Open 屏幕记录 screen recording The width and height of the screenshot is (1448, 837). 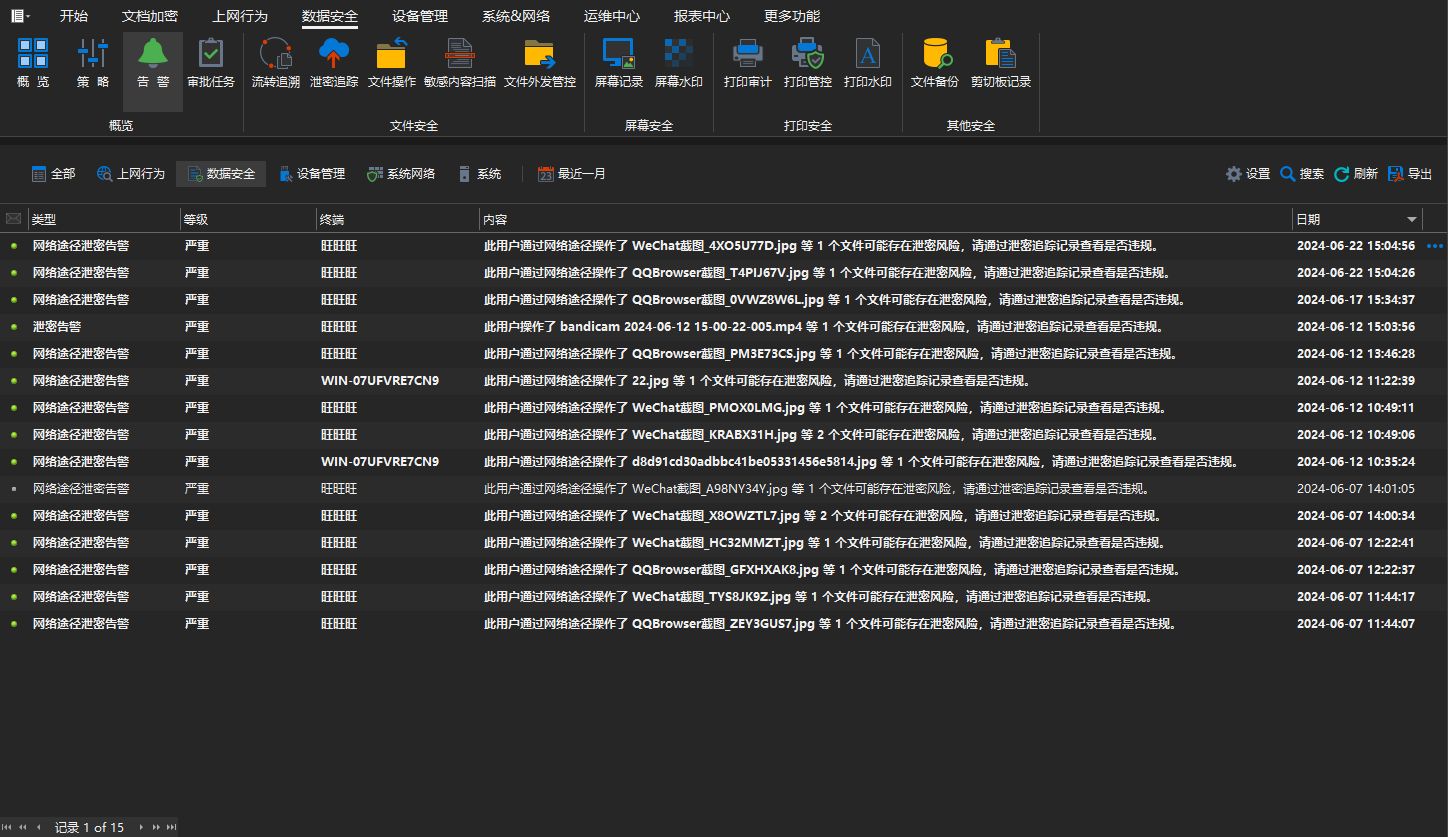[619, 63]
